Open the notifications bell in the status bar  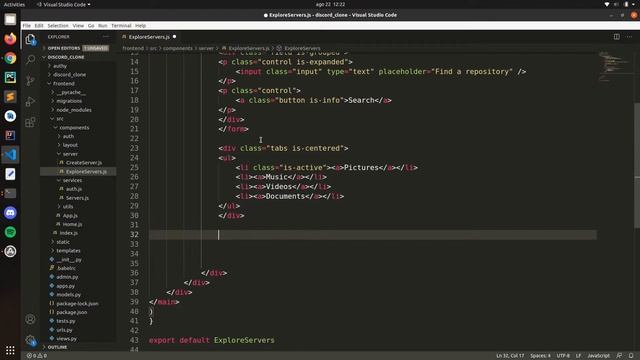(631, 356)
